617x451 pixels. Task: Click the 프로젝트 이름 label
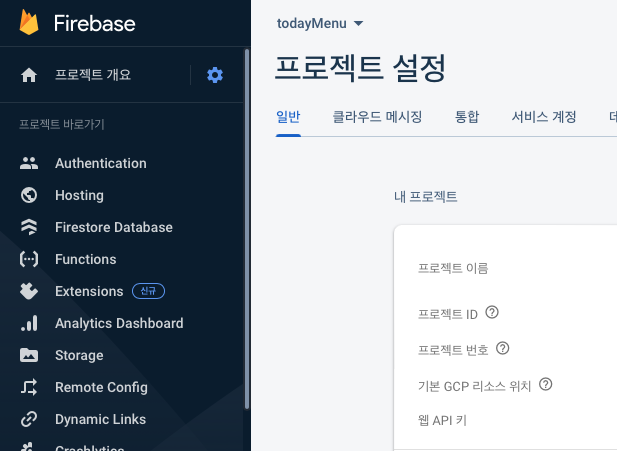(x=453, y=268)
